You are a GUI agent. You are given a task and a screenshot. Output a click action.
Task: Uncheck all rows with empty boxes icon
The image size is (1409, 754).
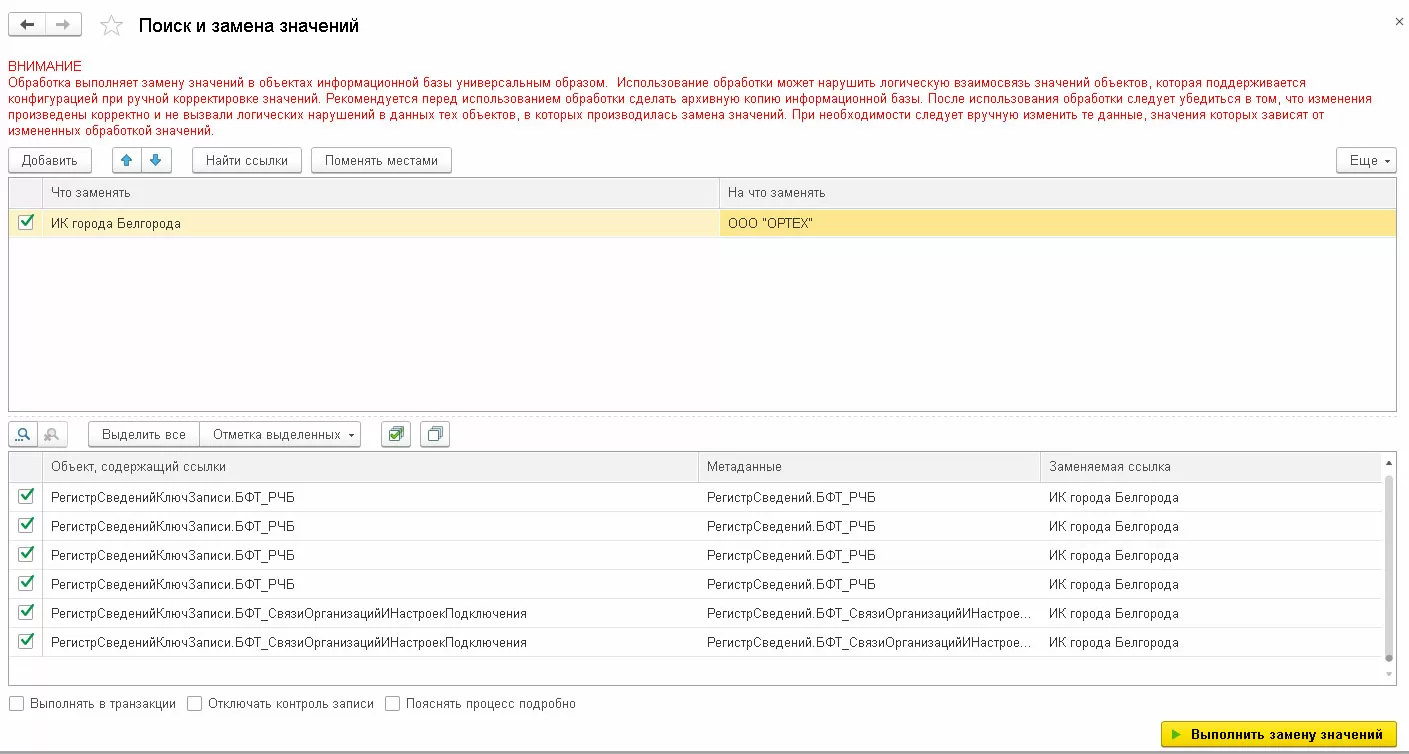pyautogui.click(x=435, y=435)
